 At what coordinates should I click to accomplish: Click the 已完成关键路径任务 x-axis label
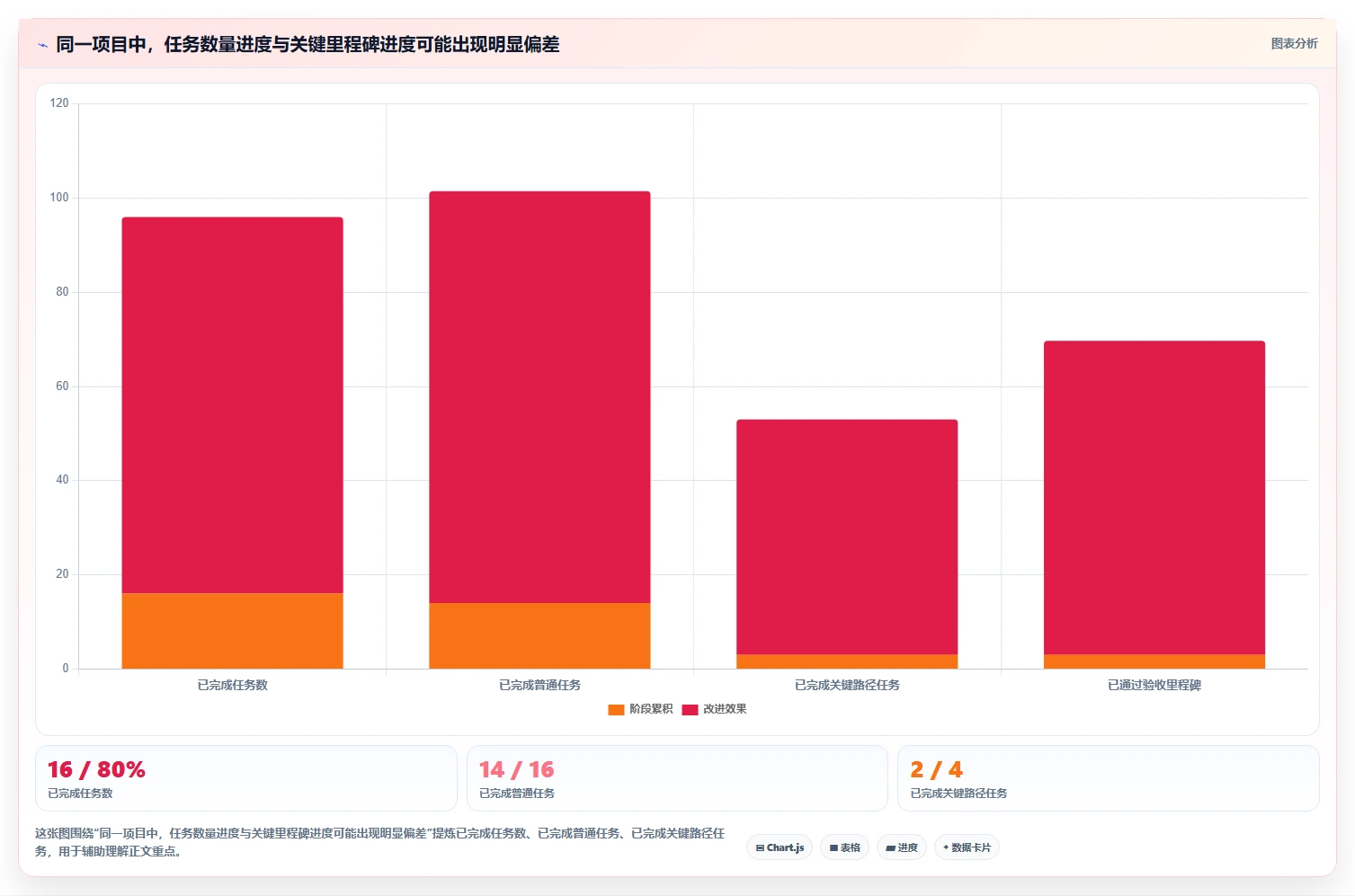(847, 685)
